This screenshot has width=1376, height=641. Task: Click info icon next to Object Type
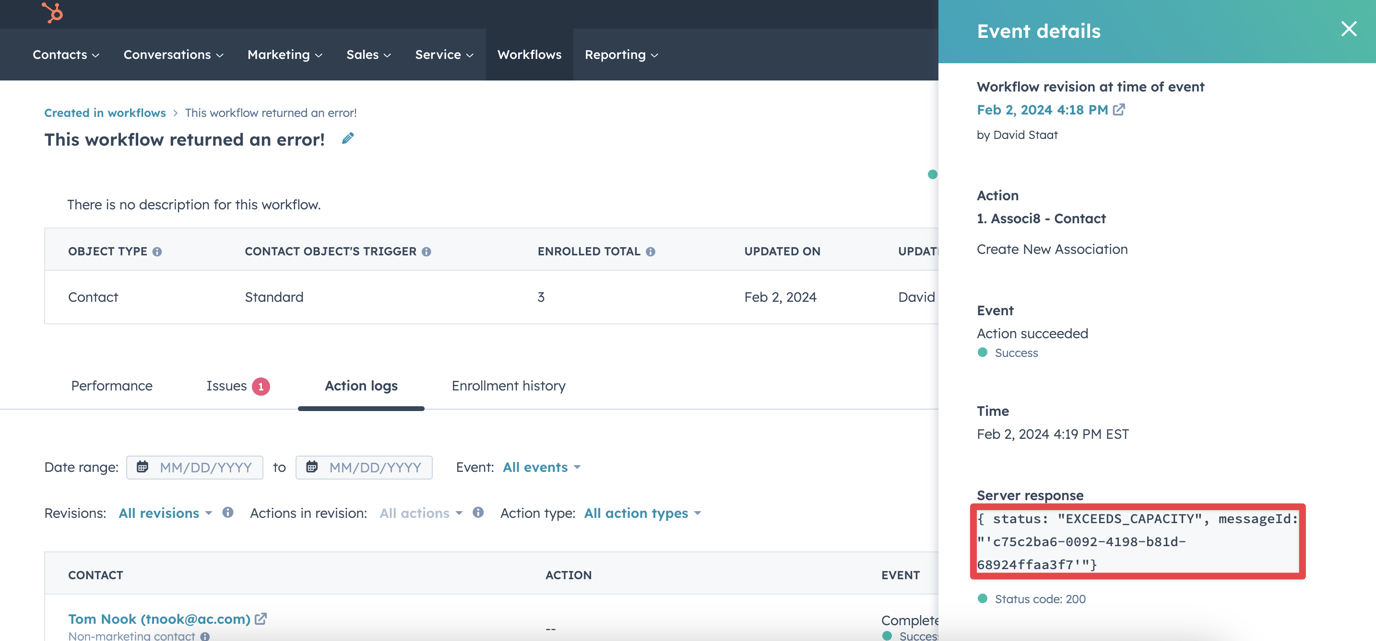157,252
